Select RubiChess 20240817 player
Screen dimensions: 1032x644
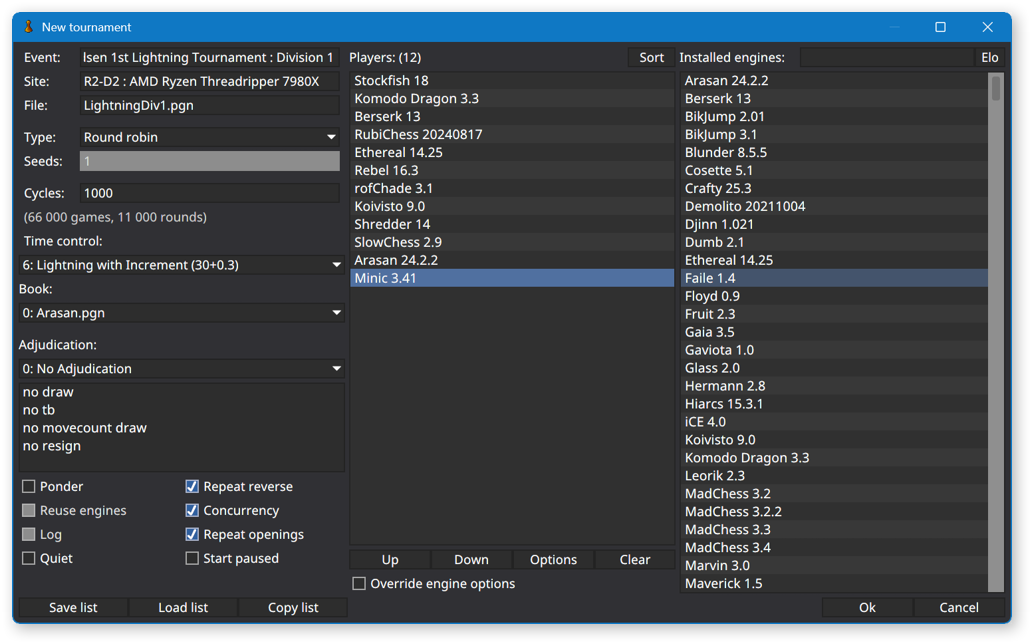[512, 134]
